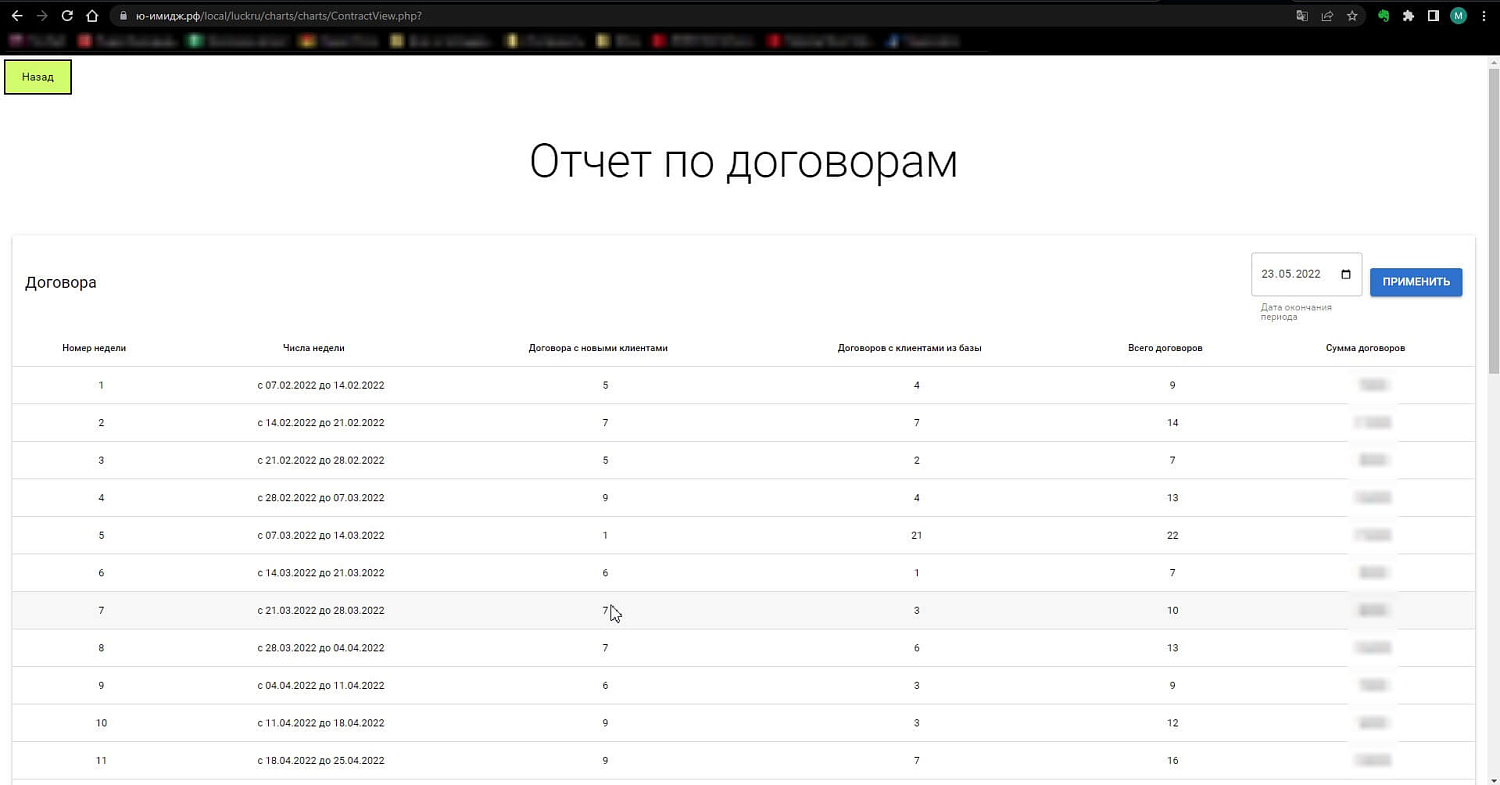This screenshot has width=1500, height=785.
Task: Click the Назад button
Action: (37, 76)
